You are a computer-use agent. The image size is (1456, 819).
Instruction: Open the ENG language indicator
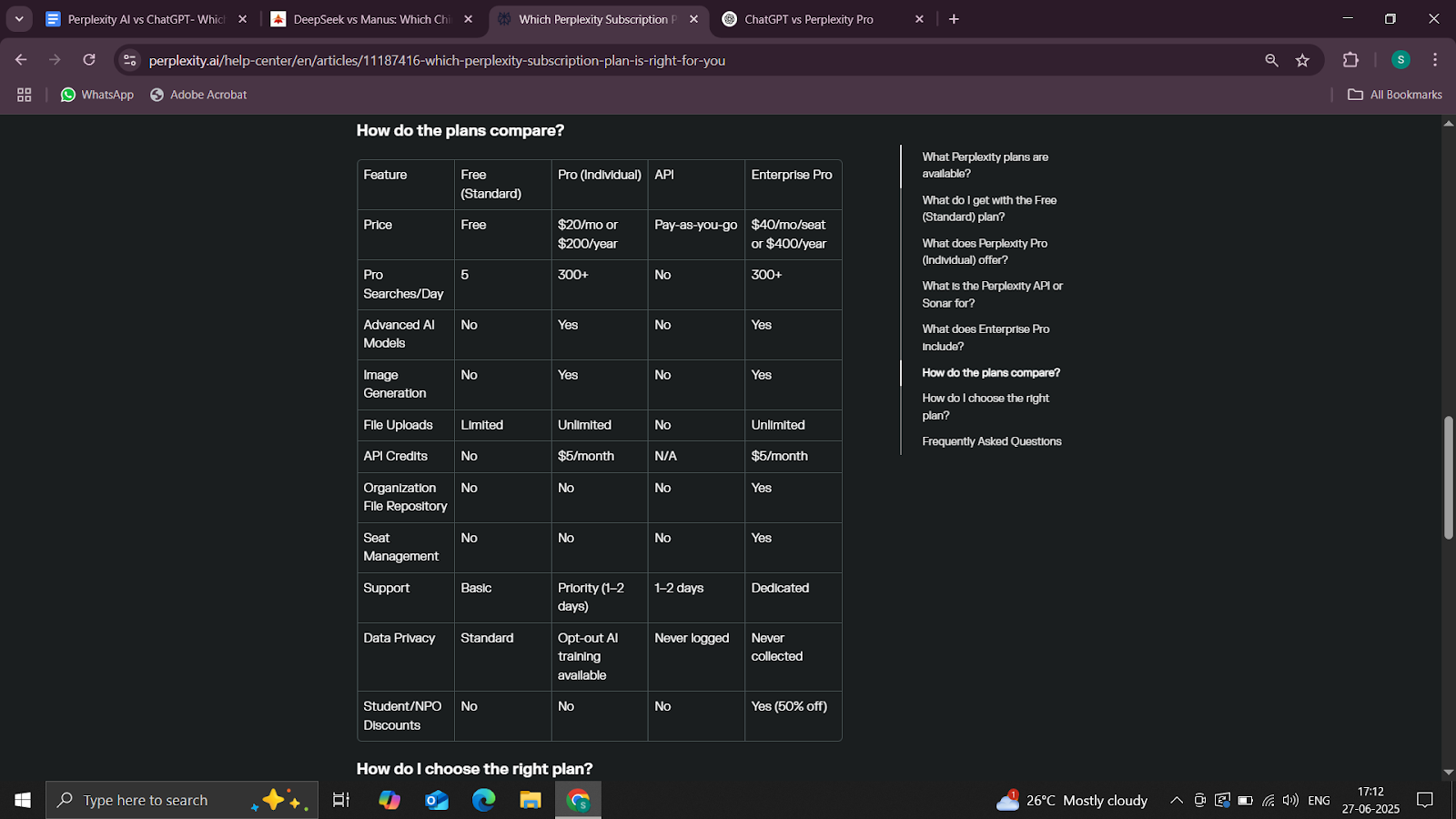(1319, 800)
